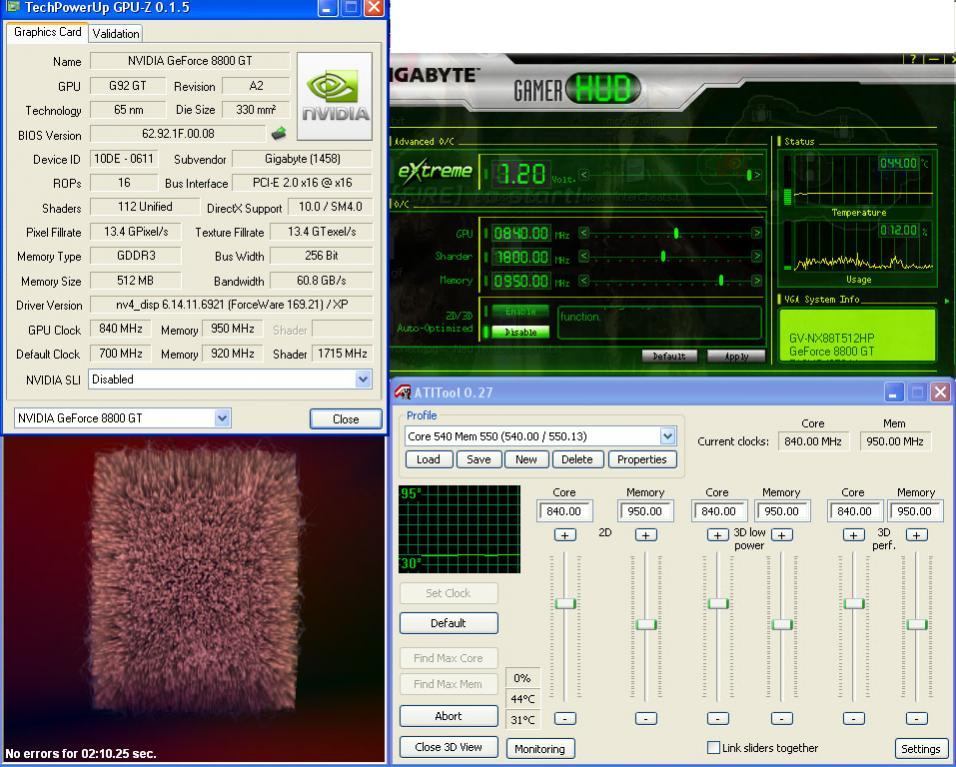Apply the settings in Gamer HUD
This screenshot has height=767, width=956.
736,356
